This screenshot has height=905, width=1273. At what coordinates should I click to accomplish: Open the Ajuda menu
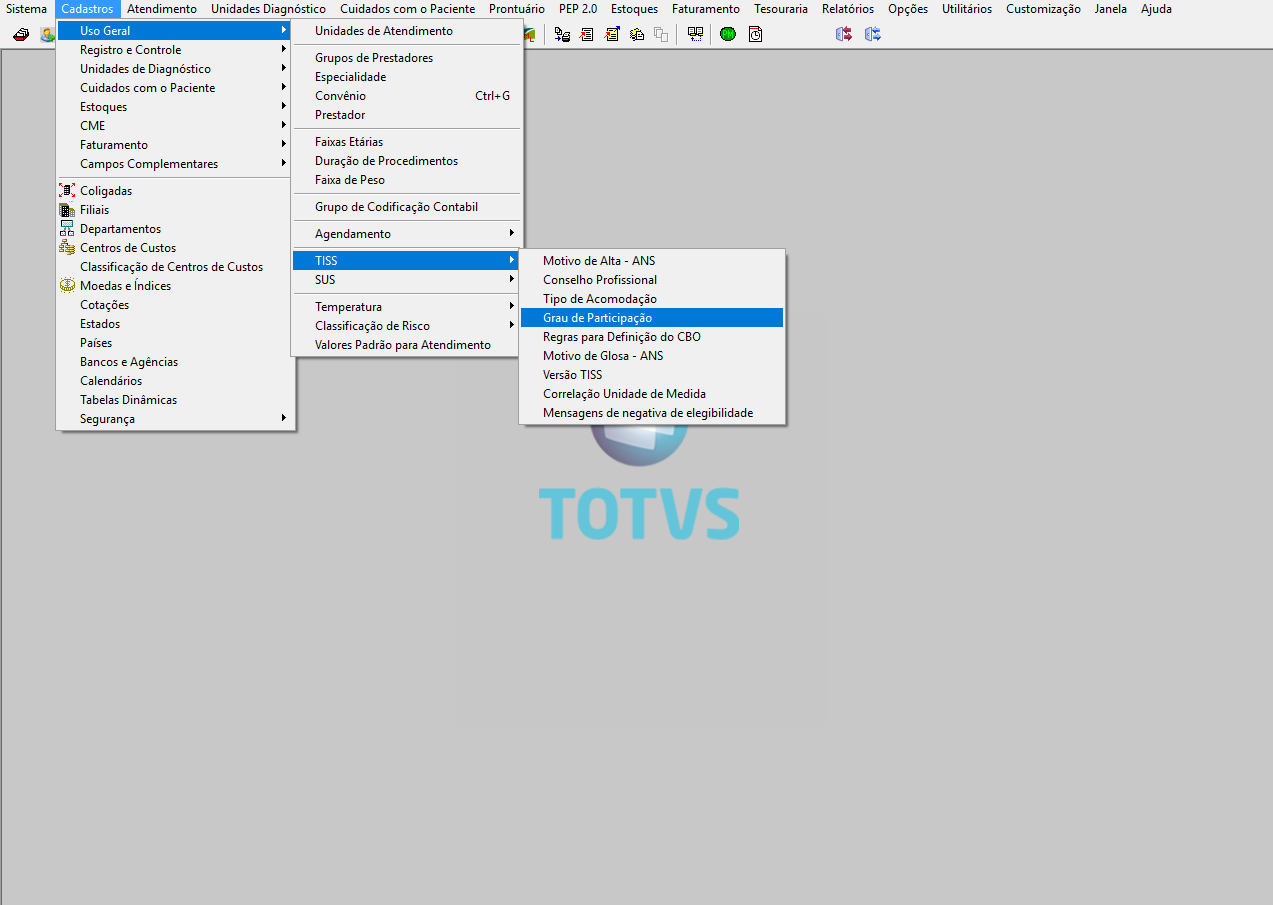pos(1156,9)
